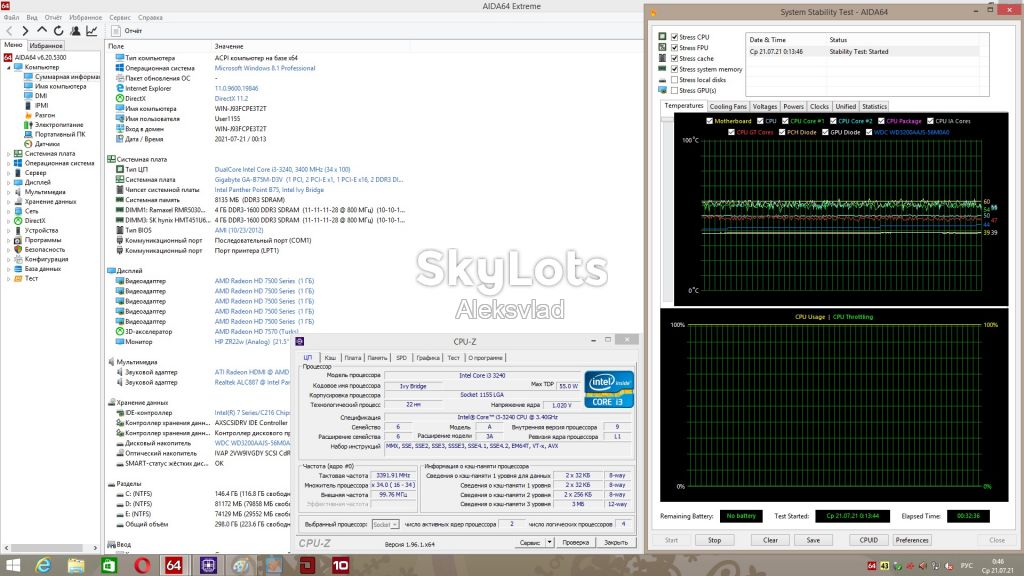Toggle the Motherboard temperature graph checkbox
The height and width of the screenshot is (576, 1024).
[x=709, y=121]
